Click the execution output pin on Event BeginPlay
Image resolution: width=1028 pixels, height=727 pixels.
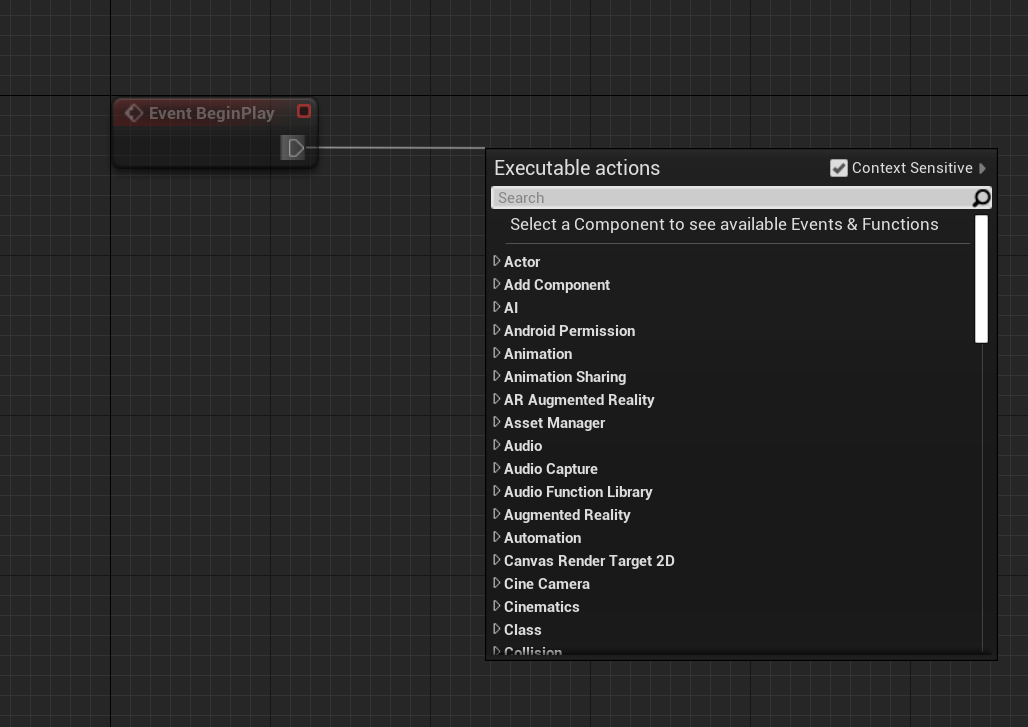tap(293, 147)
